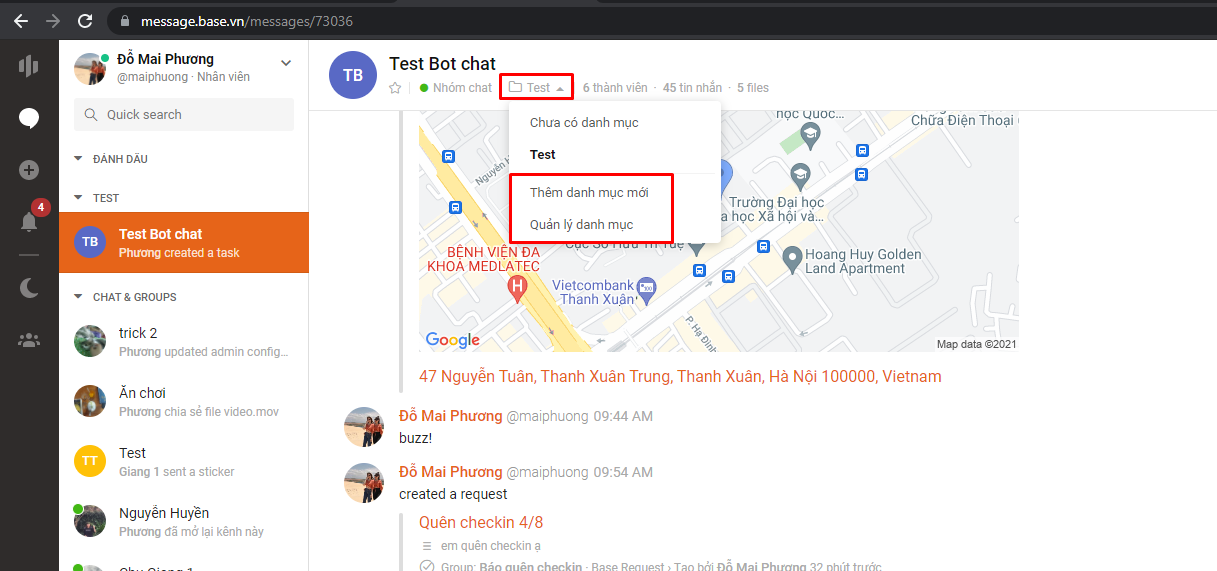Screen dimensions: 1217x571
Task: Open the notifications bell with badge 4
Action: (x=29, y=222)
